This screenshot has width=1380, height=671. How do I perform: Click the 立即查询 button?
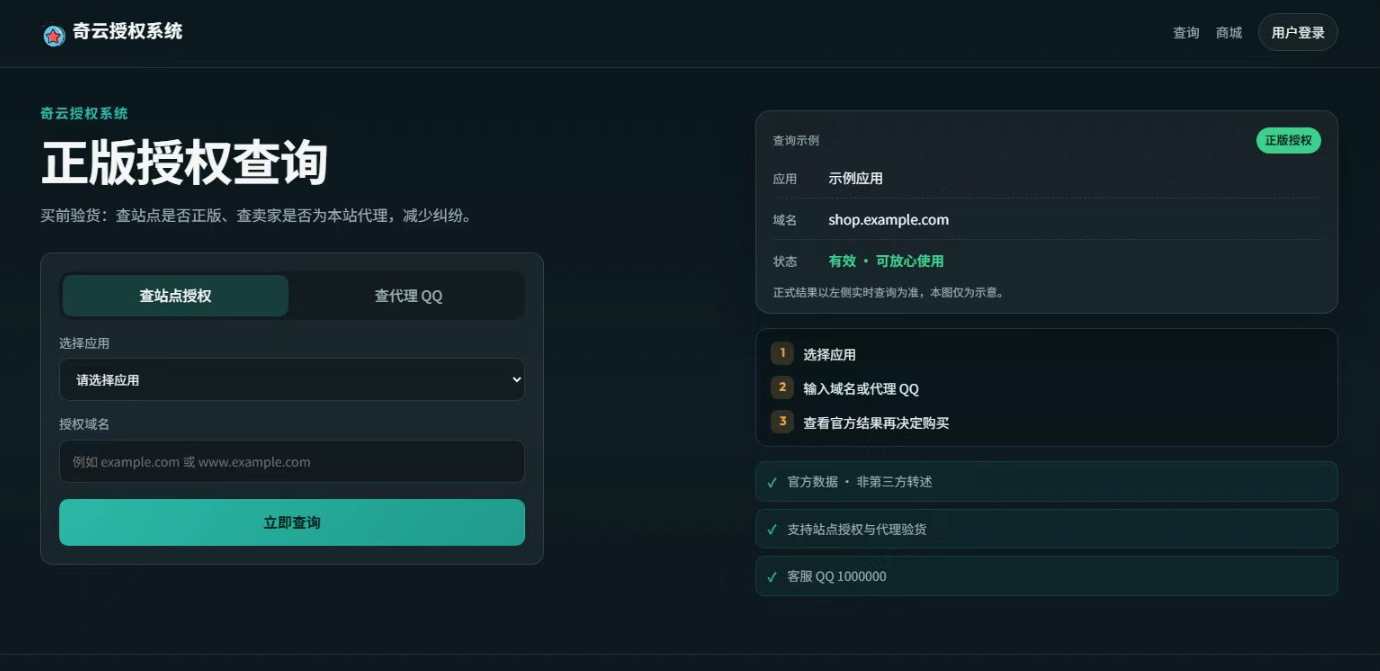(292, 523)
